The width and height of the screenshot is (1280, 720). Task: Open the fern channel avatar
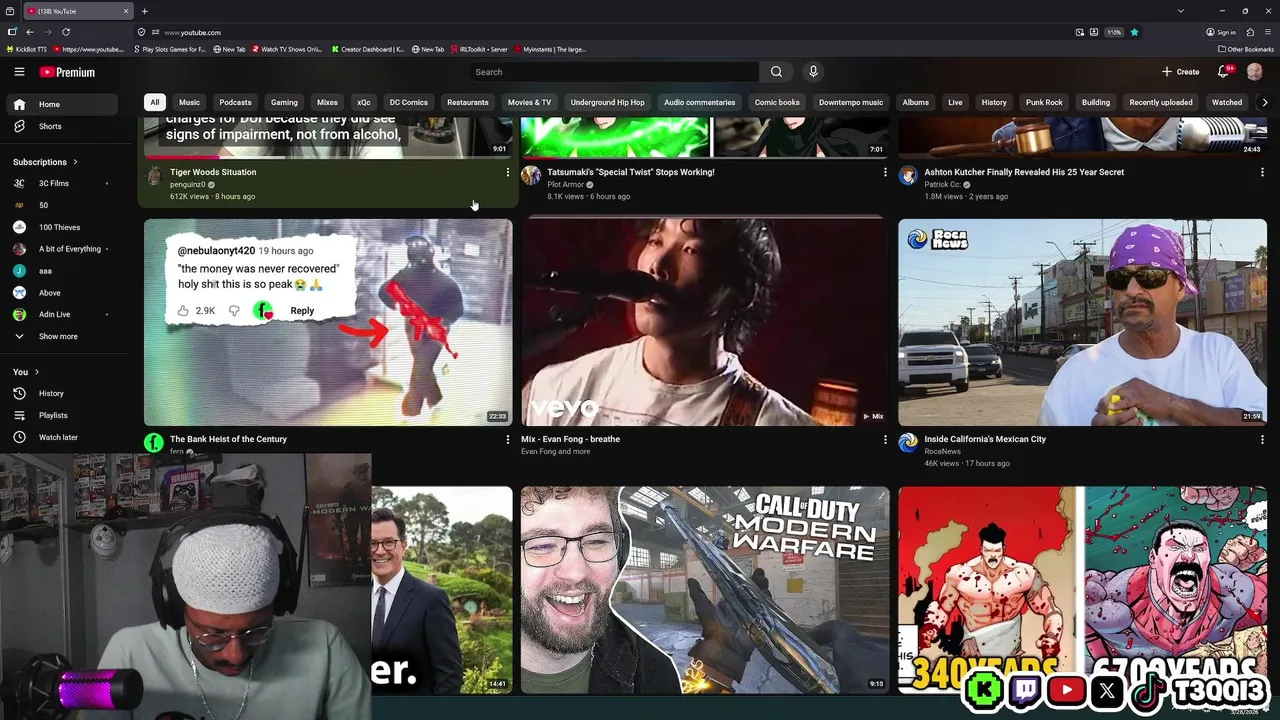tap(154, 443)
